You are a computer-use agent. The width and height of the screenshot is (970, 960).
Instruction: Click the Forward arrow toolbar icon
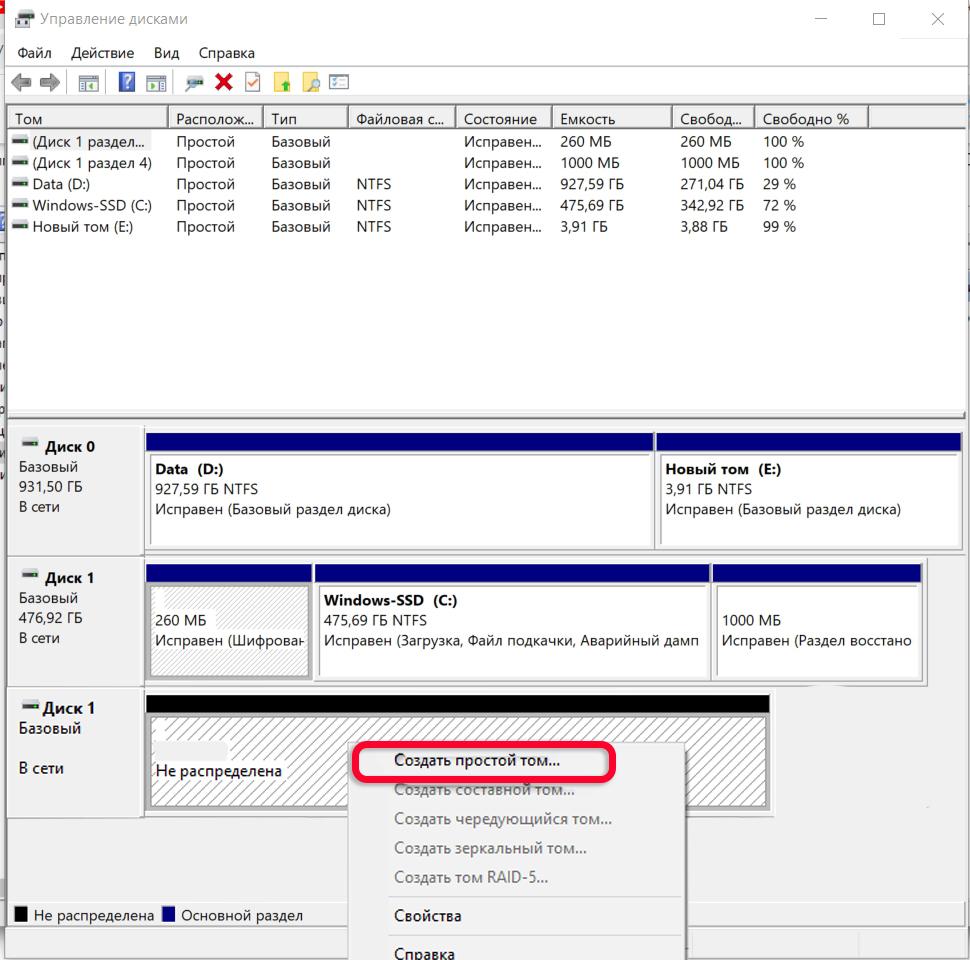point(49,82)
